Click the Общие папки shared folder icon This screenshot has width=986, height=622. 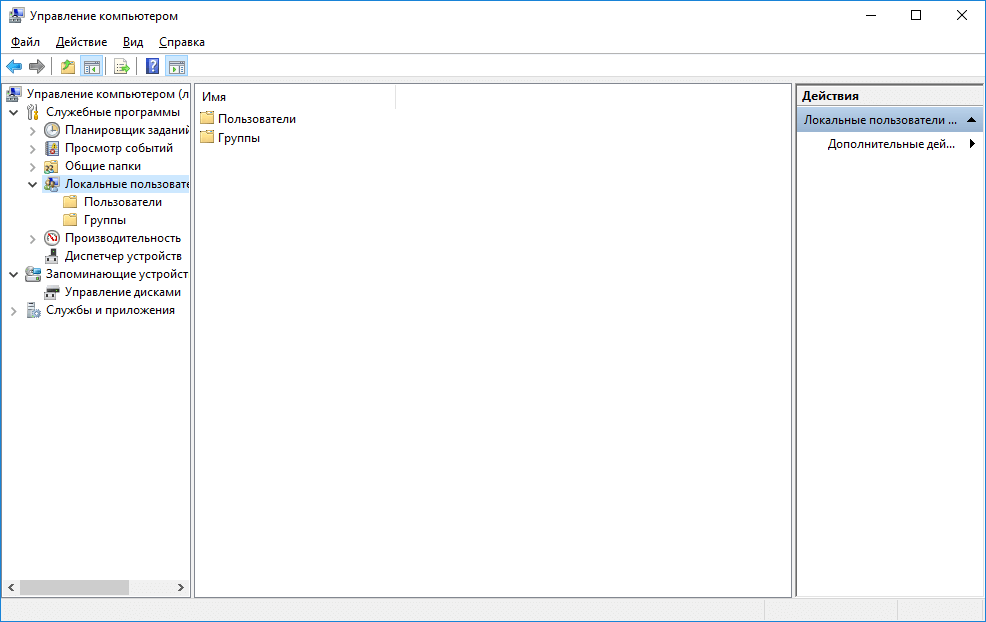[52, 167]
